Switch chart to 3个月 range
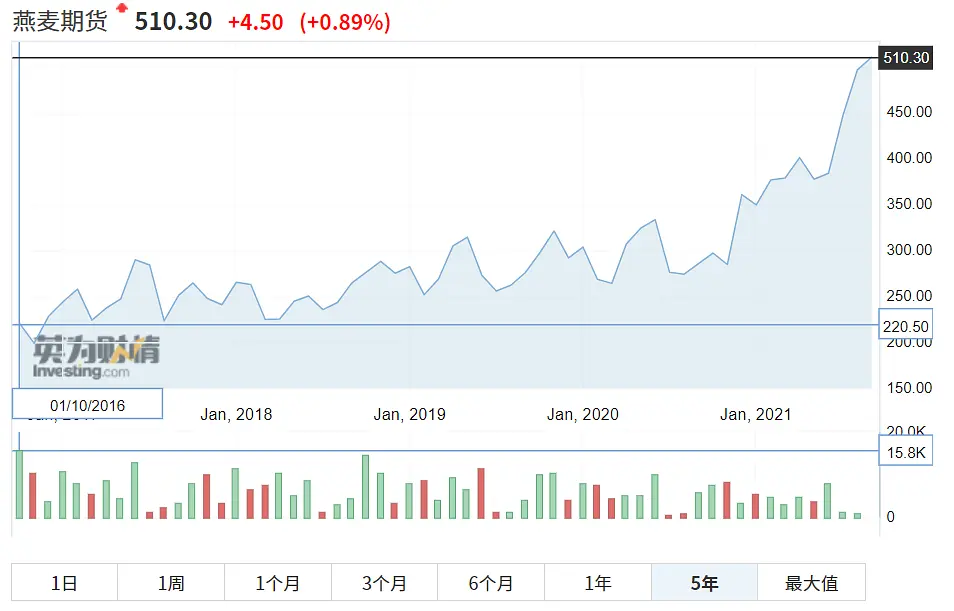Viewport: 954px width, 611px height. (x=385, y=583)
